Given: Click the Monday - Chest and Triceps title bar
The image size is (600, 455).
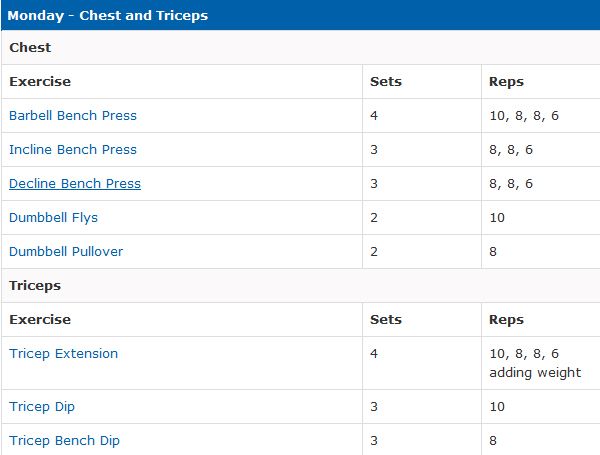Looking at the screenshot, I should point(107,15).
